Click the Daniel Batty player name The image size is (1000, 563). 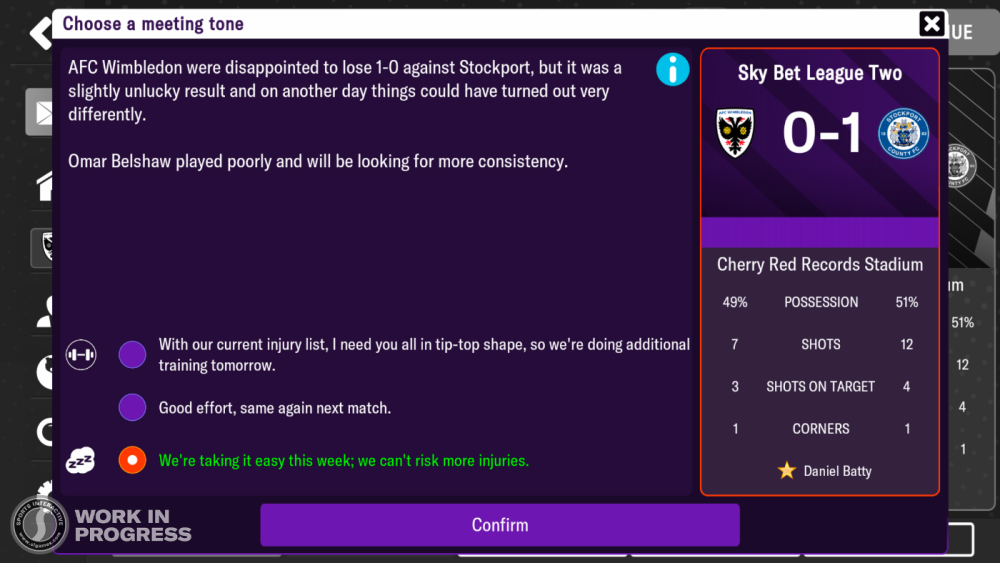837,471
